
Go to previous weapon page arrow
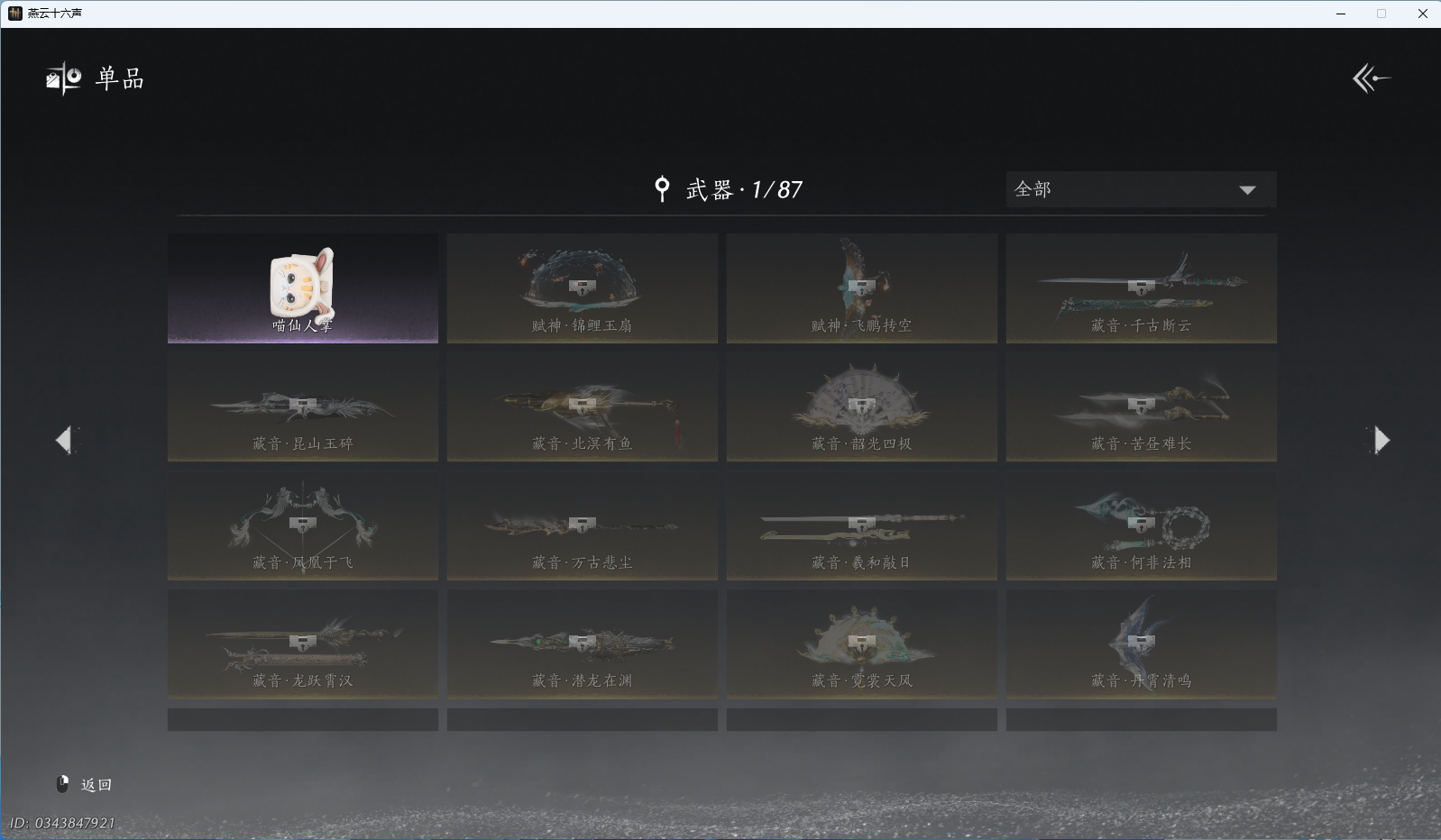pyautogui.click(x=63, y=440)
